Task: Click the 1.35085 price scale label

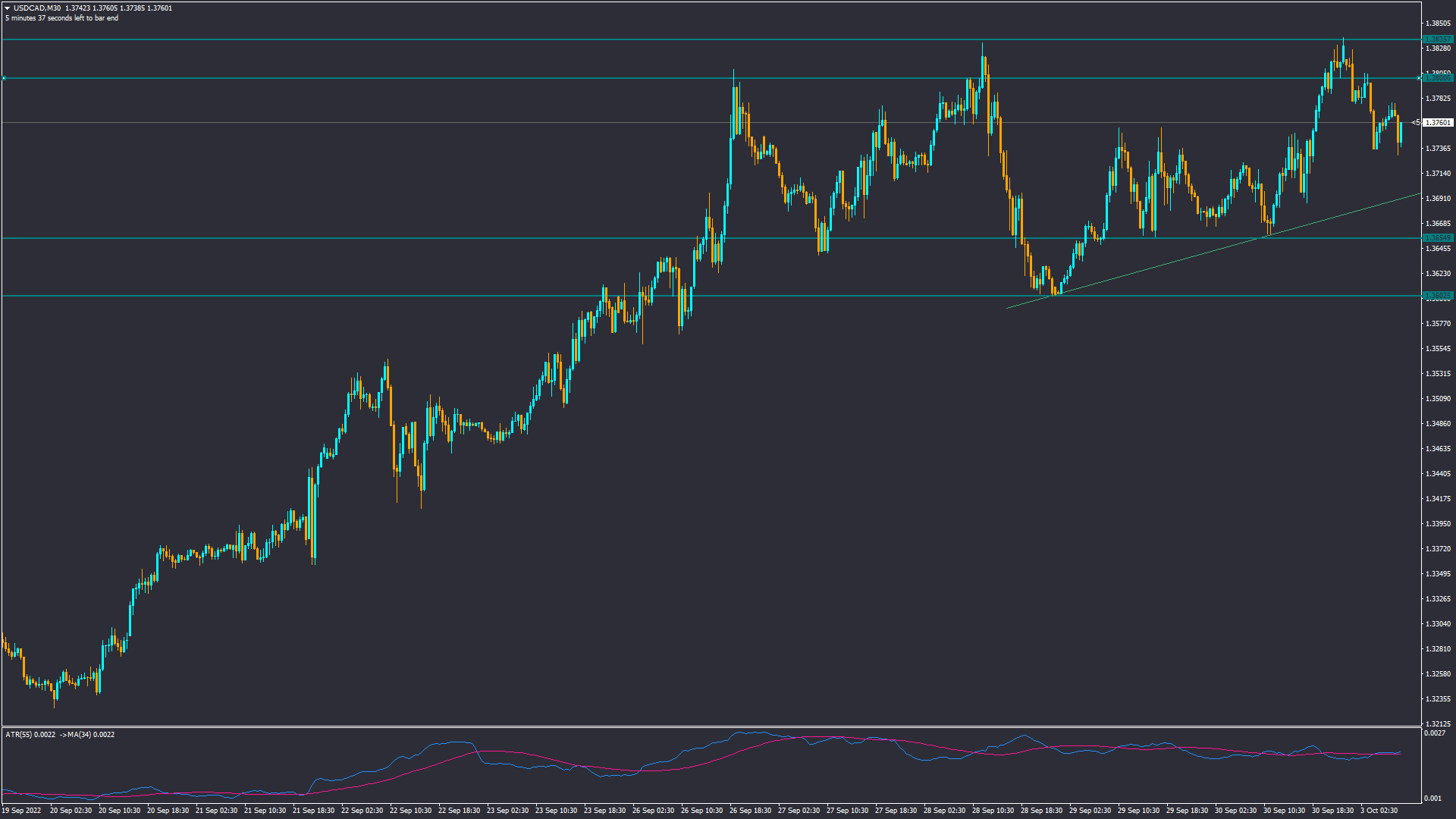Action: coord(1438,399)
